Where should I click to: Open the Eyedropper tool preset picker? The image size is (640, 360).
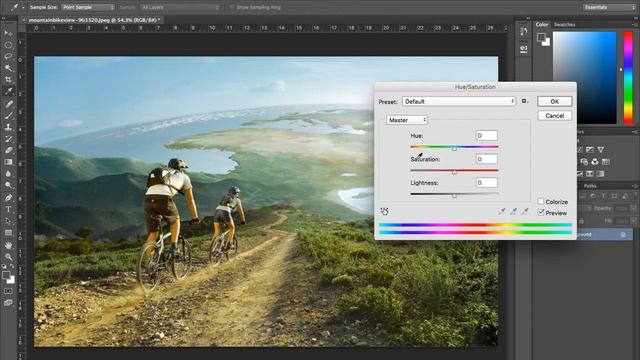(17, 7)
